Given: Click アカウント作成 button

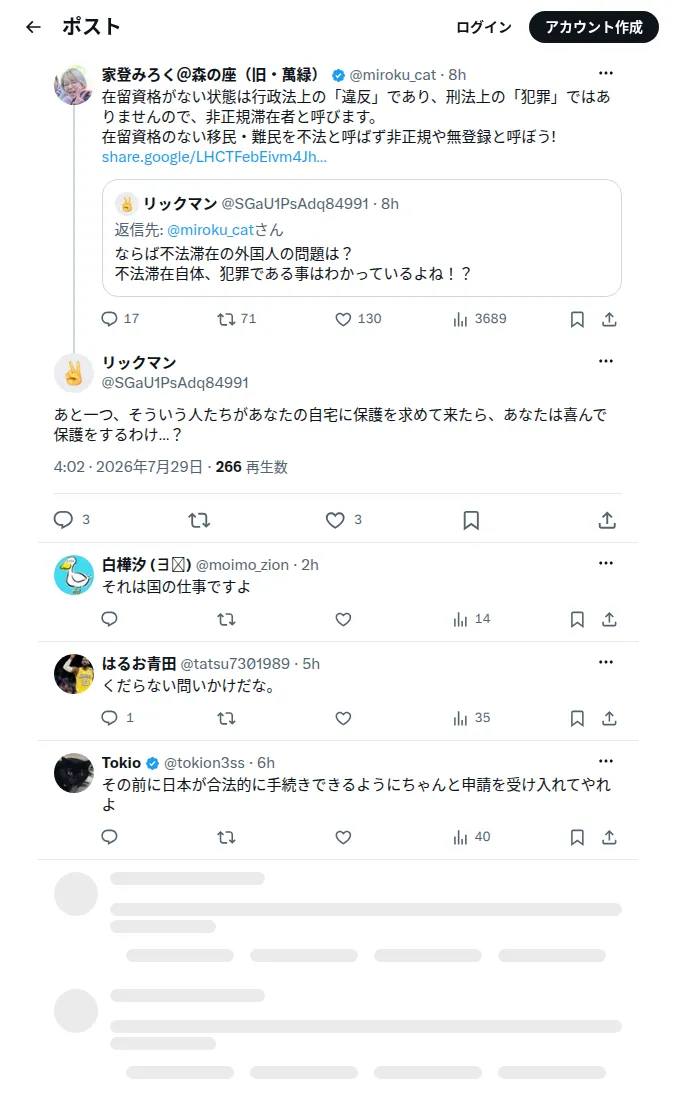Looking at the screenshot, I should click(x=593, y=27).
